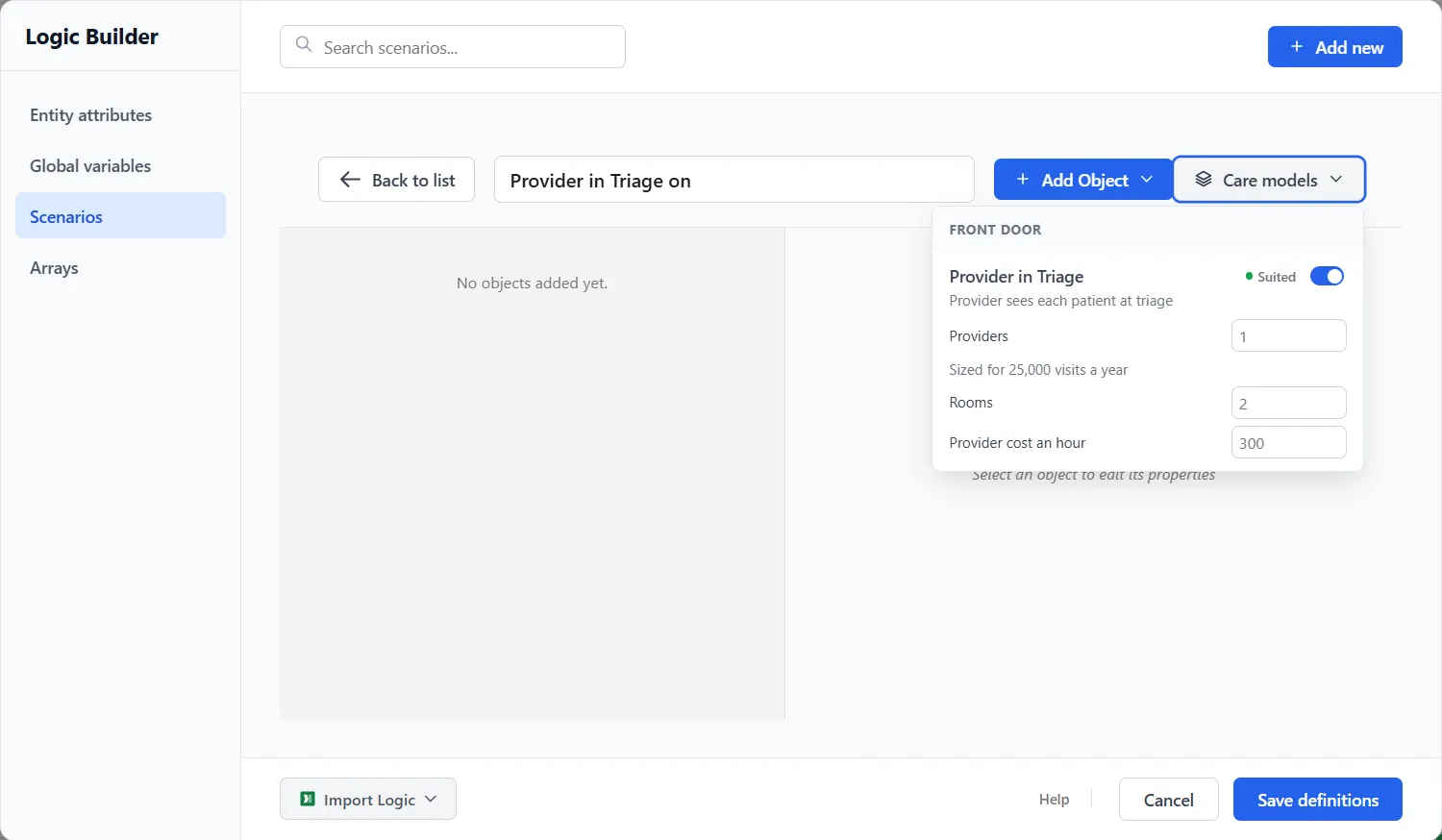The height and width of the screenshot is (840, 1442).
Task: Click the Cancel button
Action: click(x=1169, y=800)
